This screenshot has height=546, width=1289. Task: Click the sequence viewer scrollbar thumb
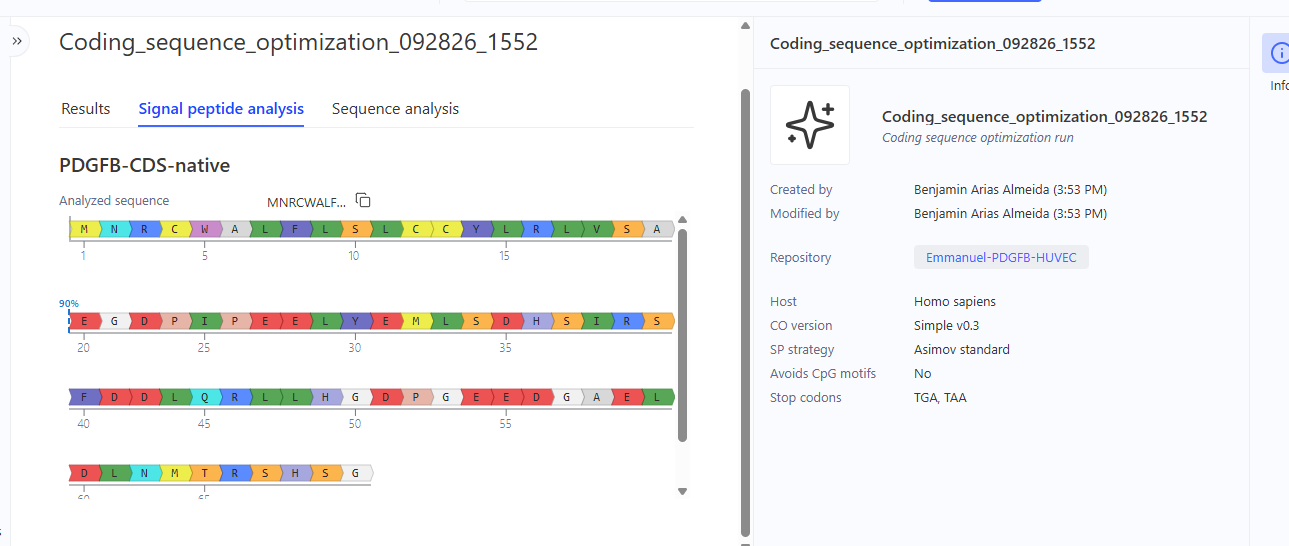click(x=683, y=335)
